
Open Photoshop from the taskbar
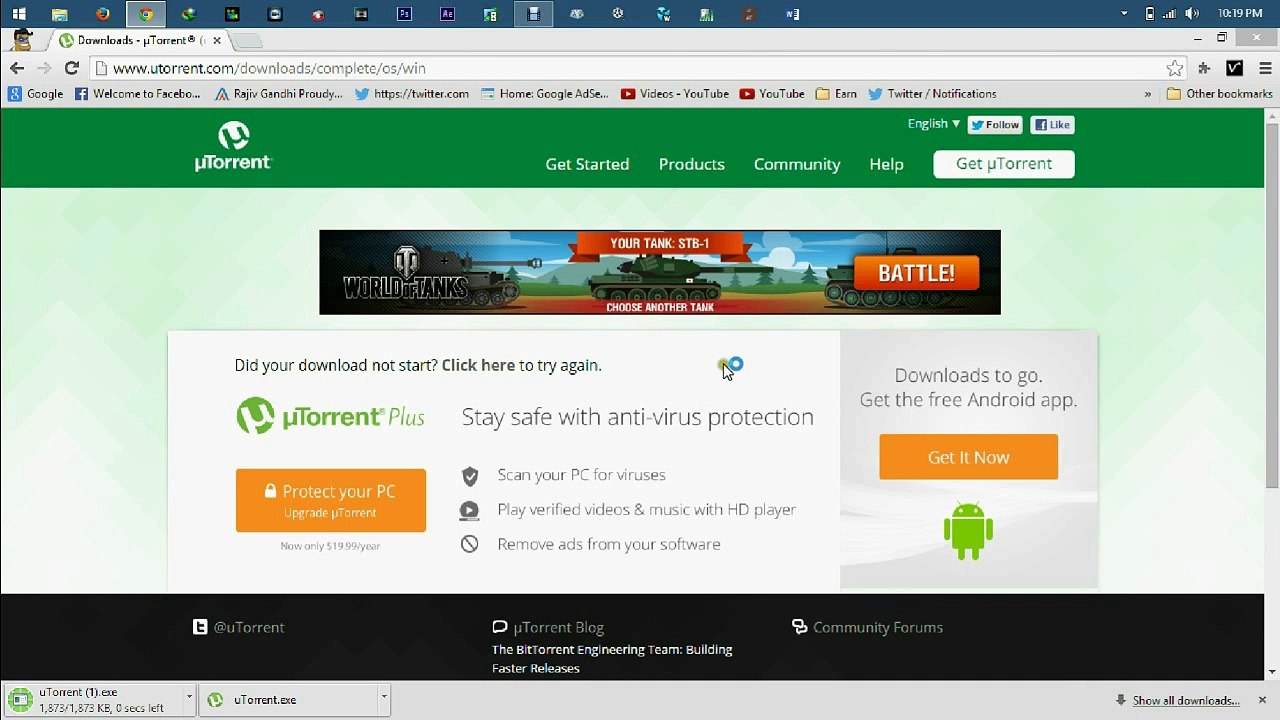click(x=404, y=14)
